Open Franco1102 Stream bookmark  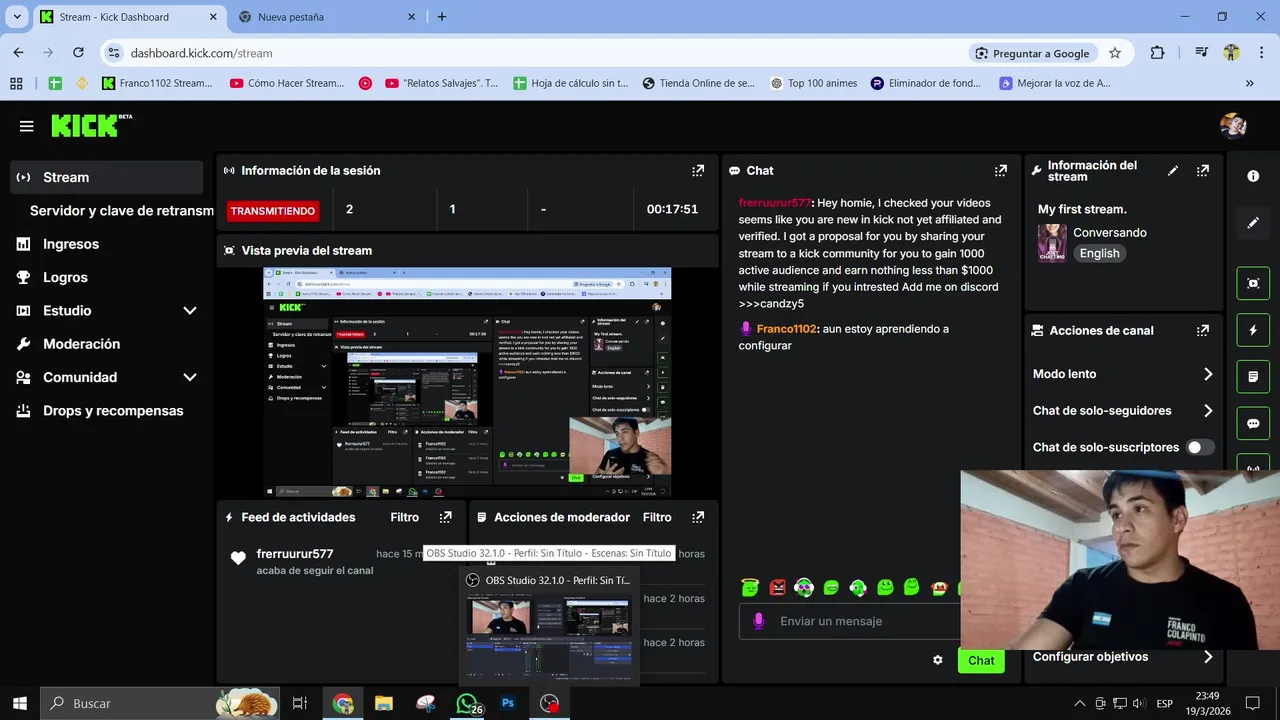157,83
